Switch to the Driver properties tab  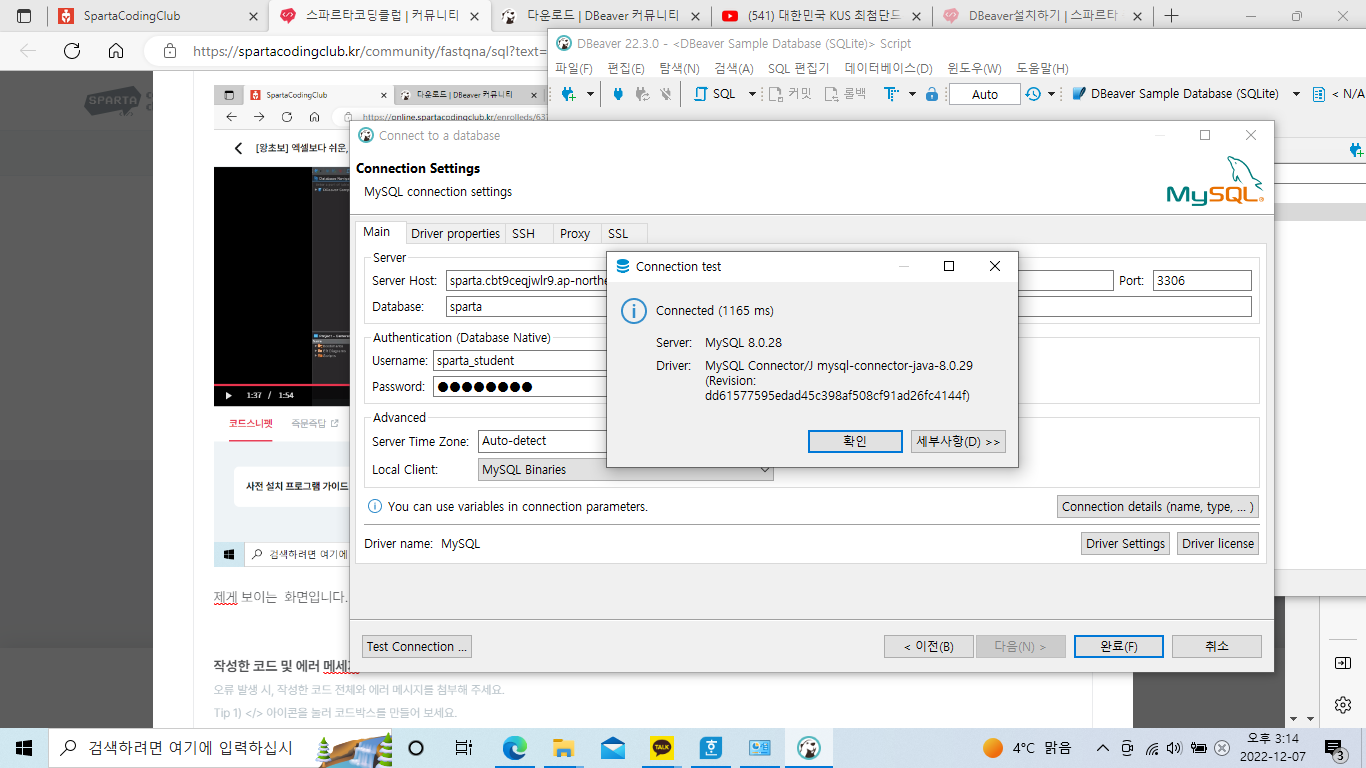(456, 234)
